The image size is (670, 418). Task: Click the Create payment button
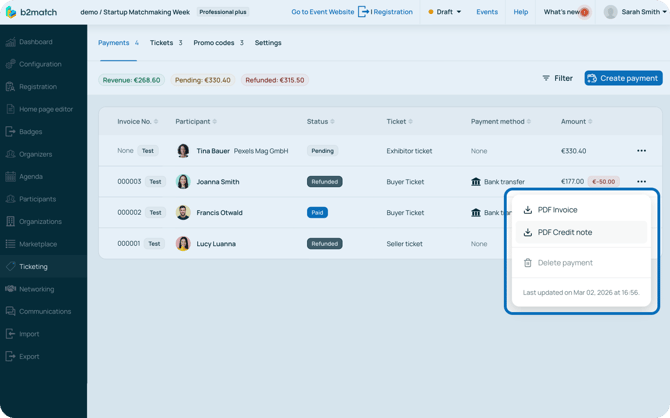click(x=623, y=78)
